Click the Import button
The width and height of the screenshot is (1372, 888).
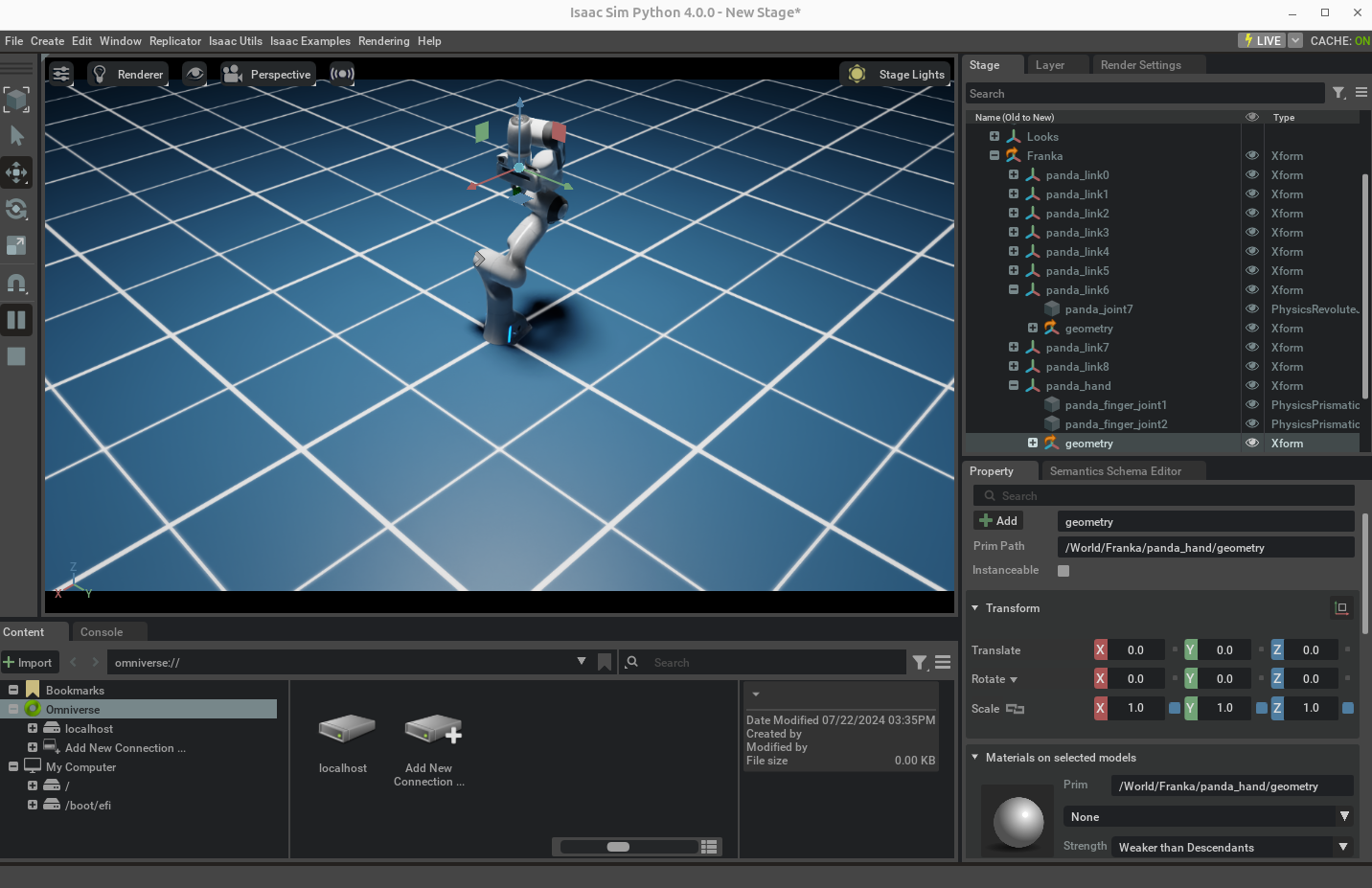pyautogui.click(x=29, y=663)
